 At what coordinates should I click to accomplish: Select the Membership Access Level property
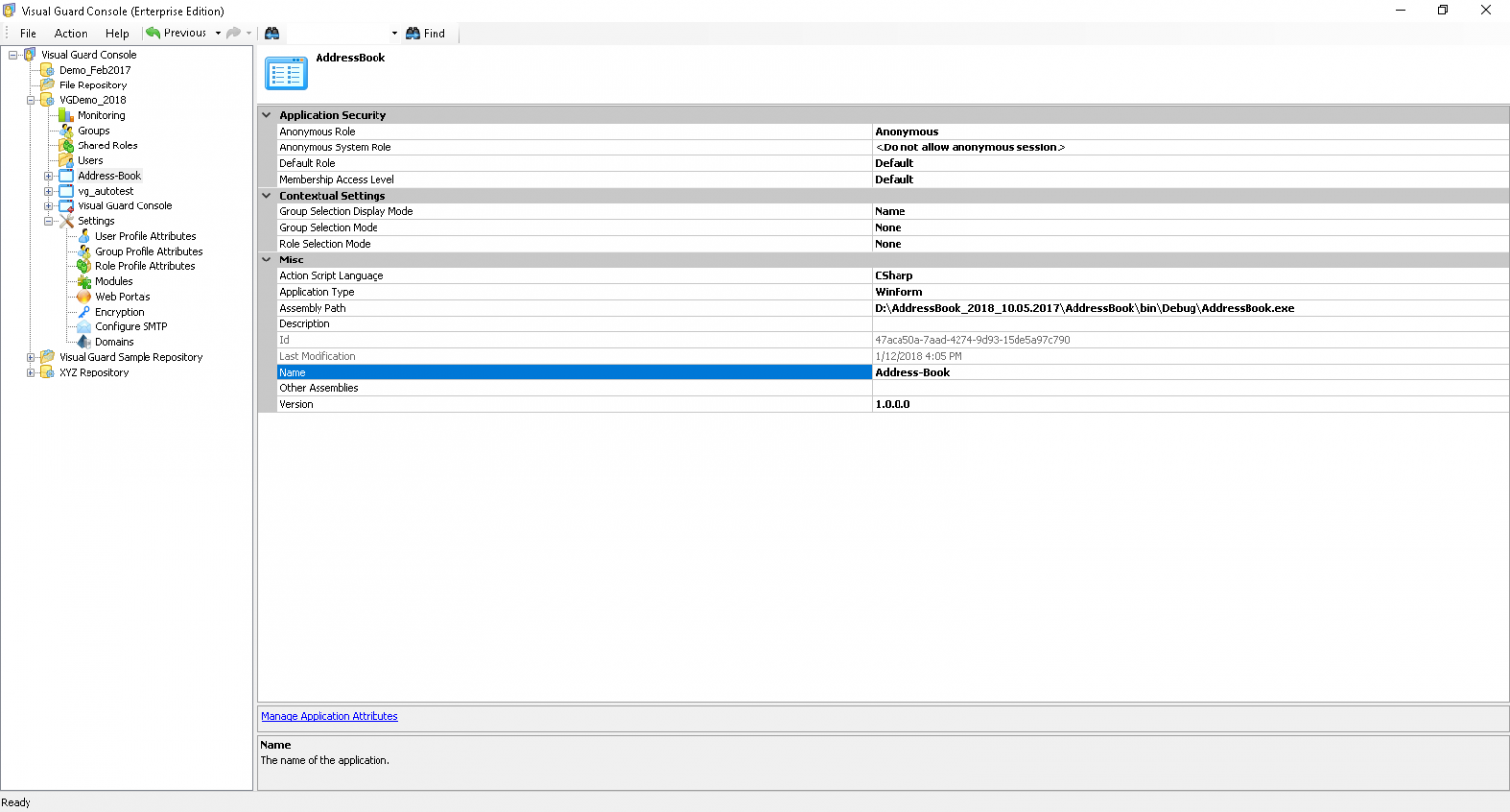coord(893,180)
